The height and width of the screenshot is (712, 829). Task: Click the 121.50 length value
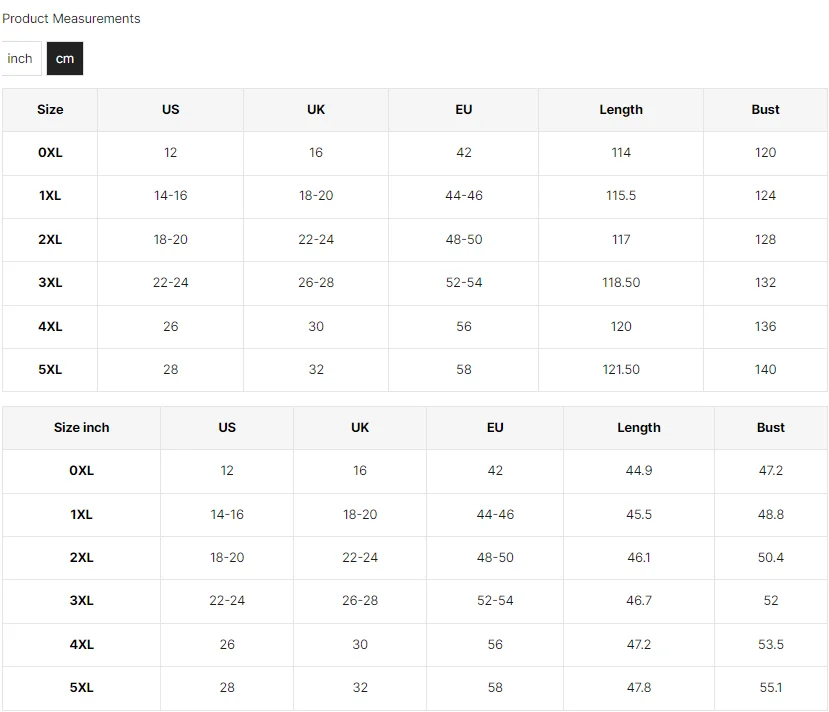pos(621,369)
